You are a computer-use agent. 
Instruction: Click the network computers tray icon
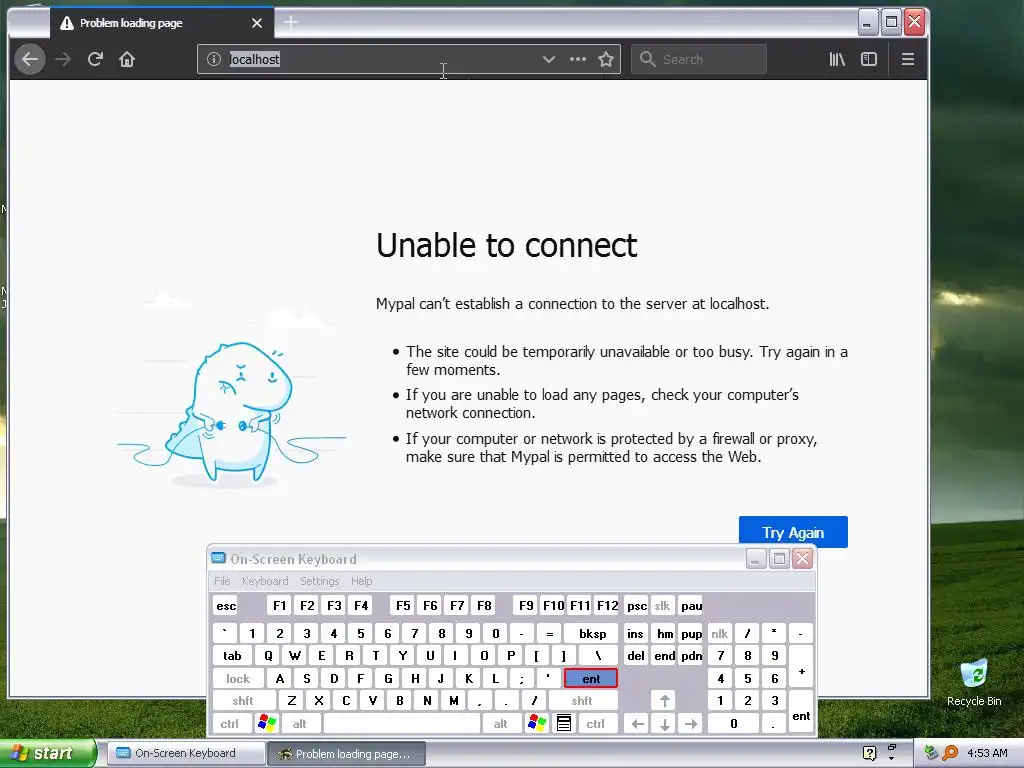(931, 753)
